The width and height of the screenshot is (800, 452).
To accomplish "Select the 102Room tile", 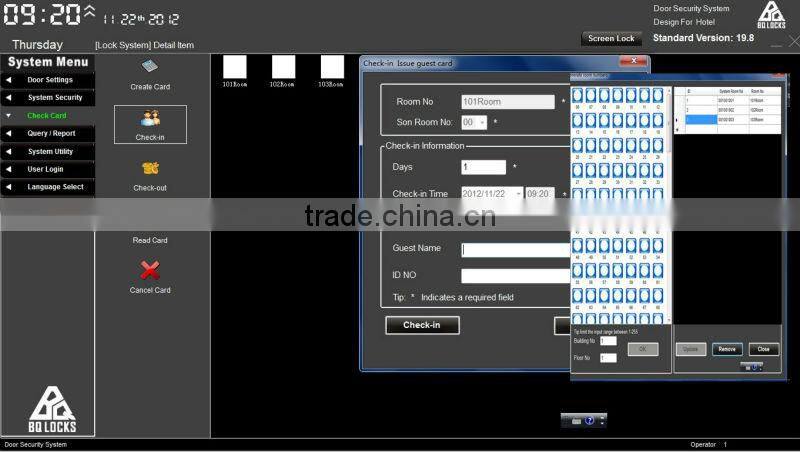I will click(x=283, y=67).
